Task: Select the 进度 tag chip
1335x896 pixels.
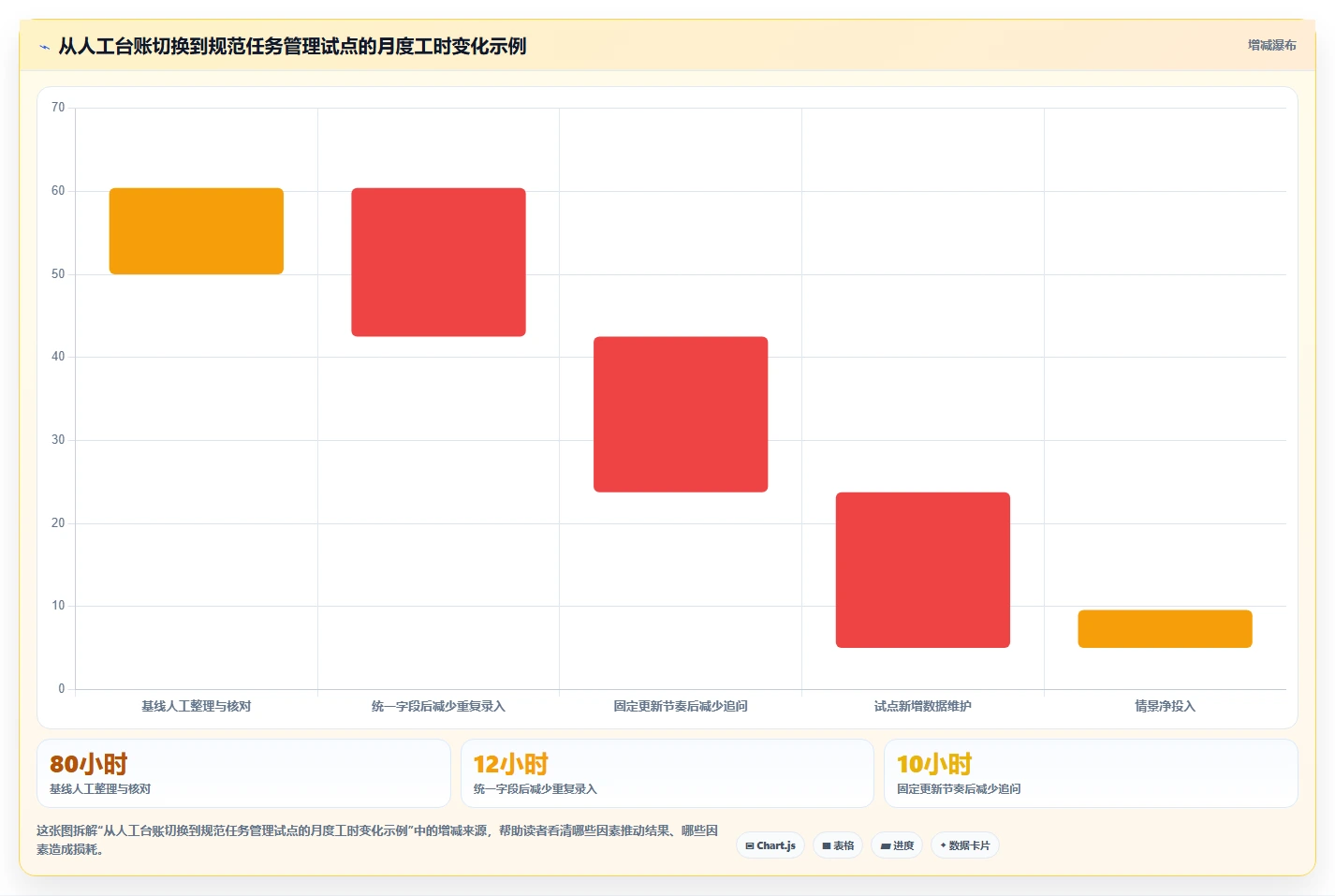Action: click(x=897, y=845)
